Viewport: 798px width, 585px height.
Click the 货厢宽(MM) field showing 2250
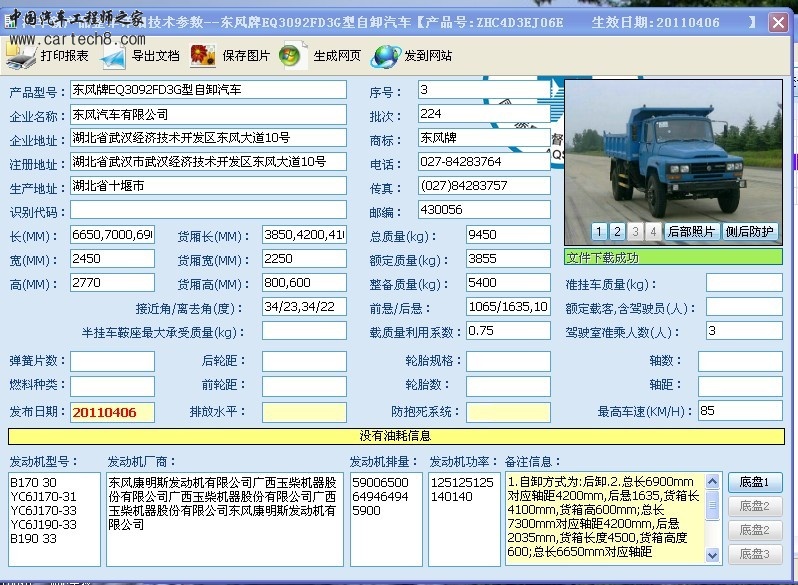304,259
